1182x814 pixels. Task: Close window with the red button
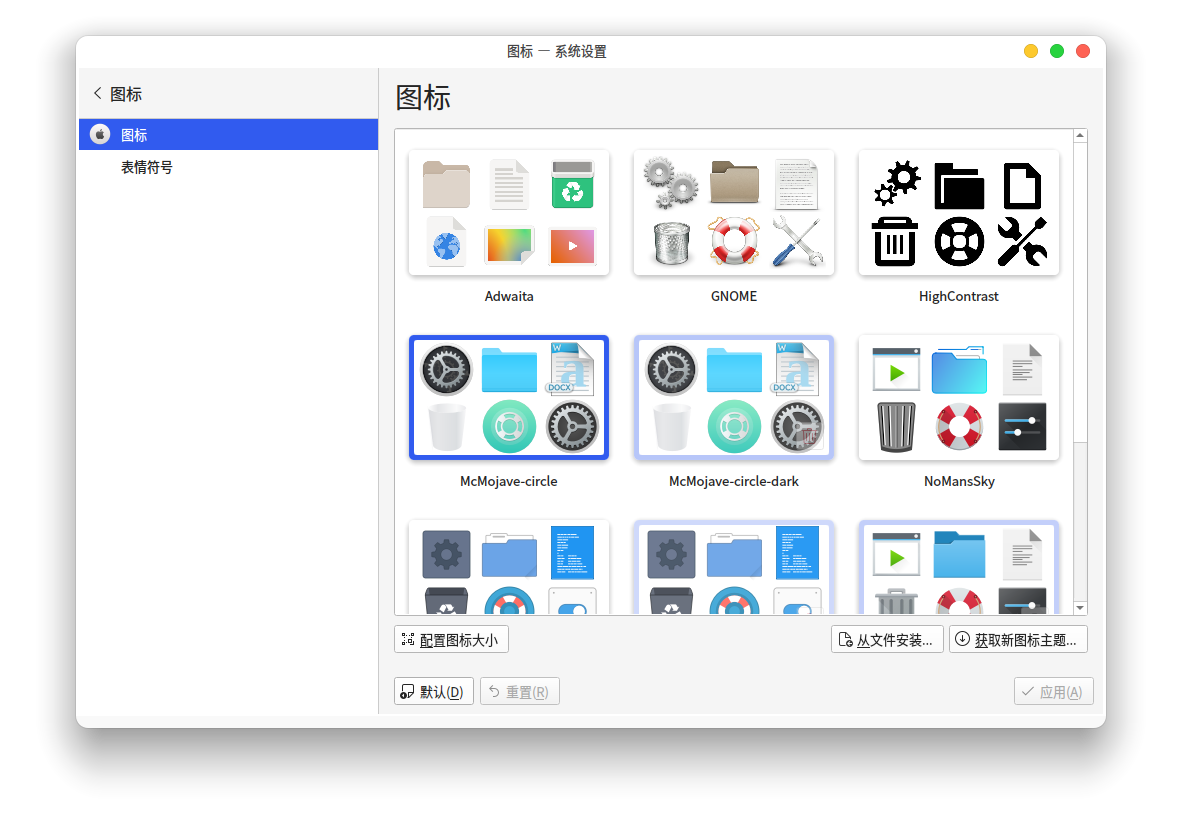click(1082, 51)
